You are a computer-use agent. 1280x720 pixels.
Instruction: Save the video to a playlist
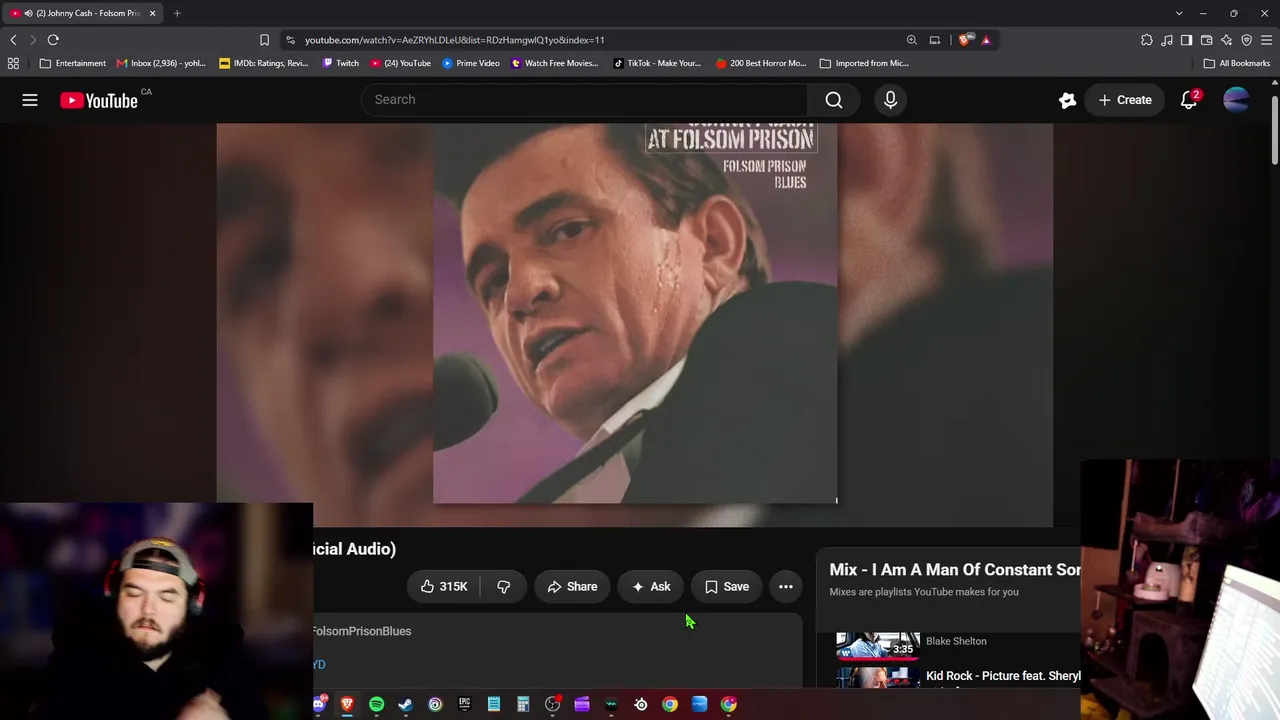tap(727, 587)
